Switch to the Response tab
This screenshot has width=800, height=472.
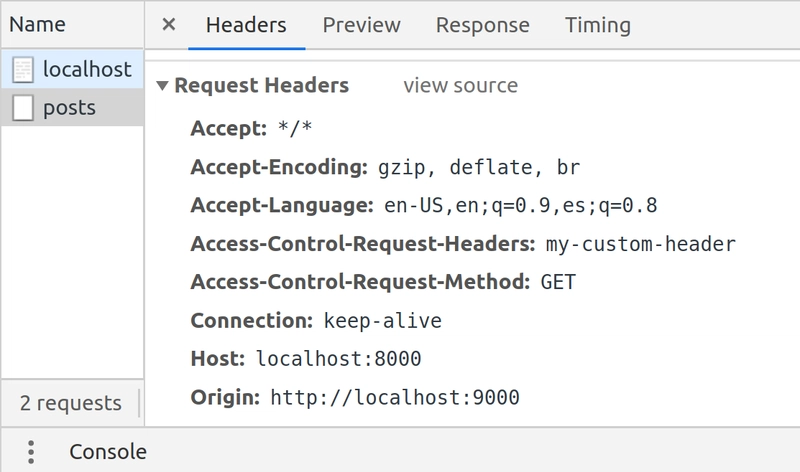coord(483,25)
